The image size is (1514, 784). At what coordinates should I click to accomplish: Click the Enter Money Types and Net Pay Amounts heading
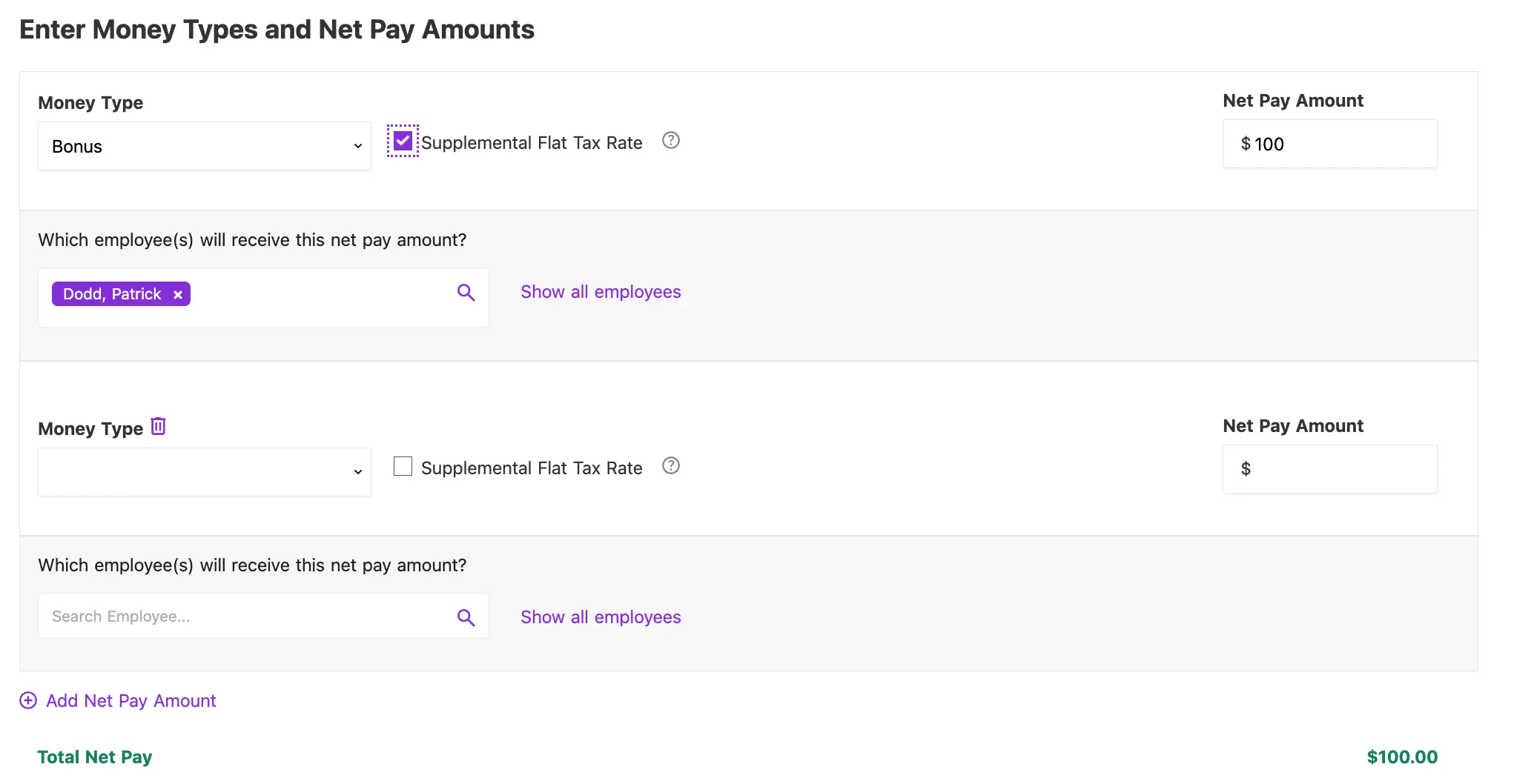pos(277,30)
